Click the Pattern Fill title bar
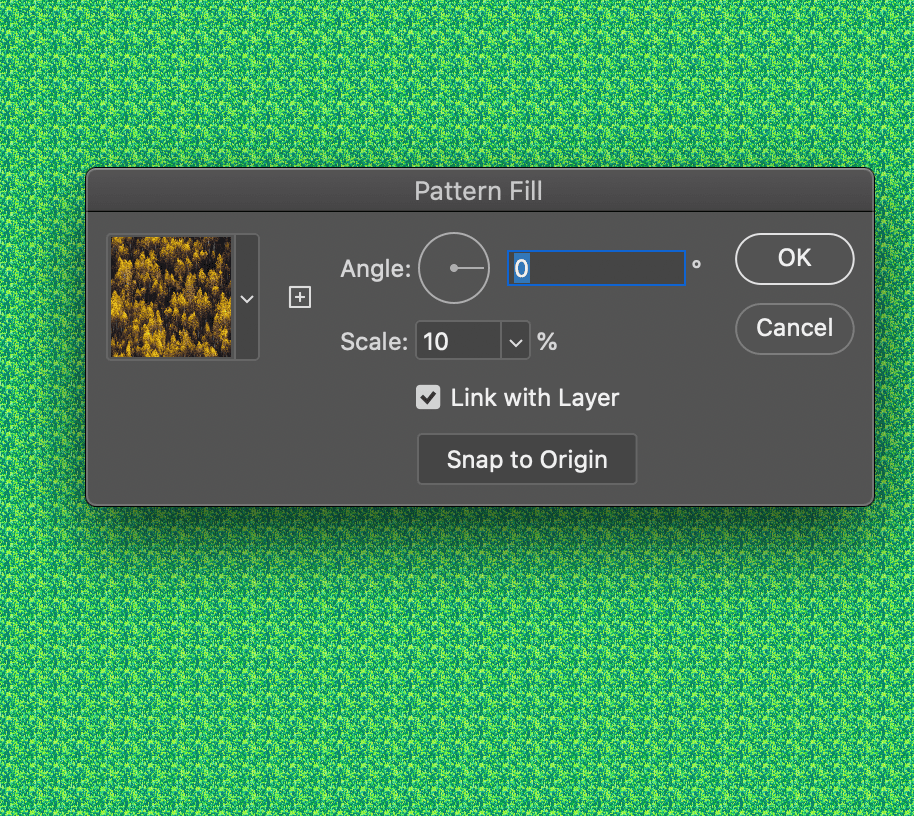 click(479, 190)
